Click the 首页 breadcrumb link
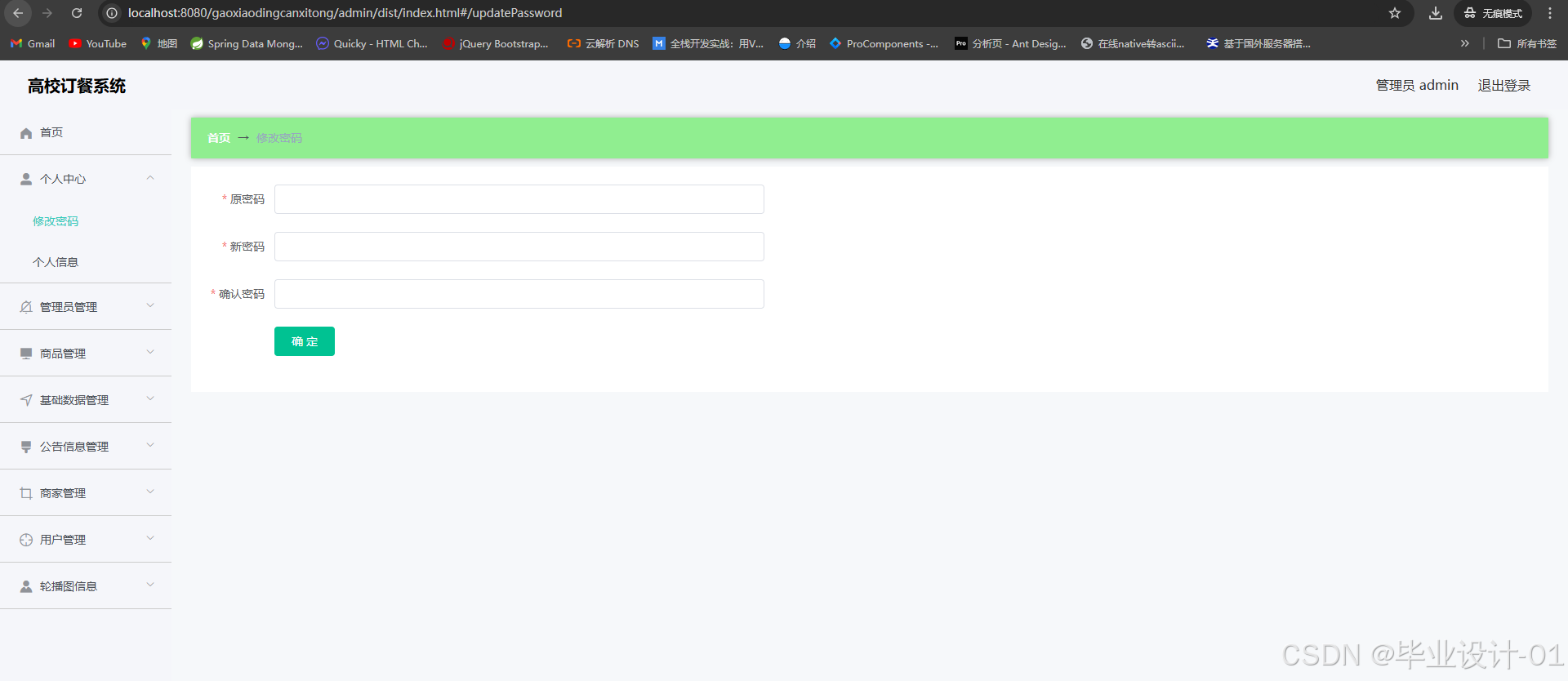The width and height of the screenshot is (1568, 681). pos(219,138)
